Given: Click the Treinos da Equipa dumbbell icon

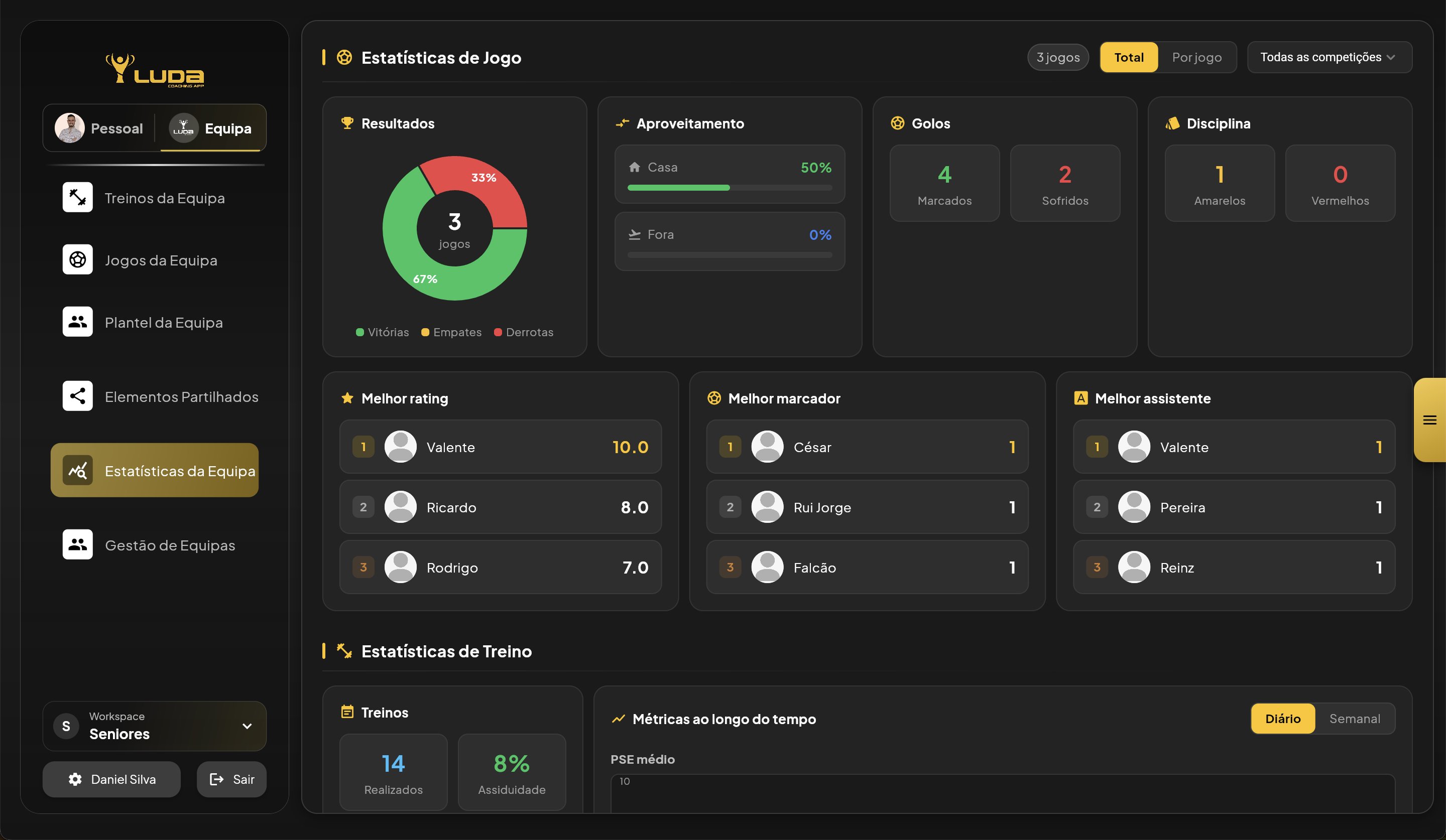Looking at the screenshot, I should coord(77,197).
